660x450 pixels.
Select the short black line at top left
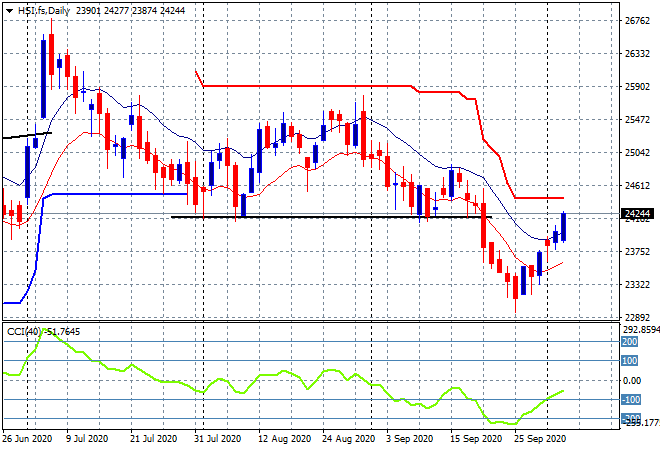coord(27,136)
